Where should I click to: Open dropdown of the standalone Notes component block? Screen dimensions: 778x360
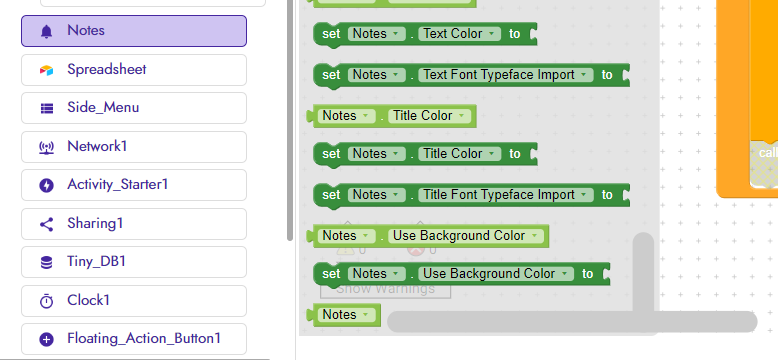pos(346,315)
